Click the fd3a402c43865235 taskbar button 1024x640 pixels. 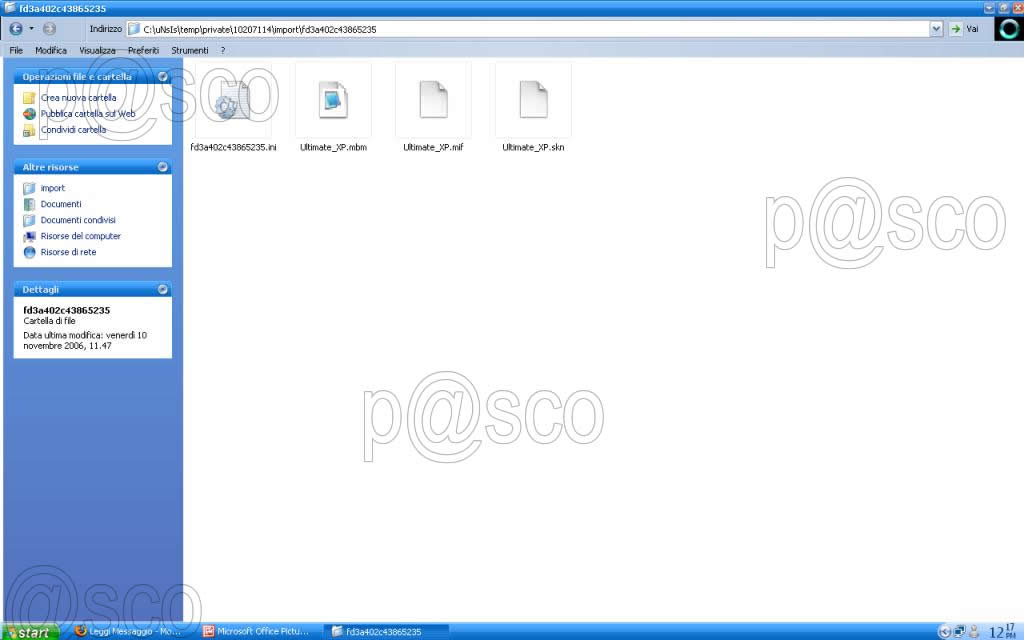(x=385, y=632)
